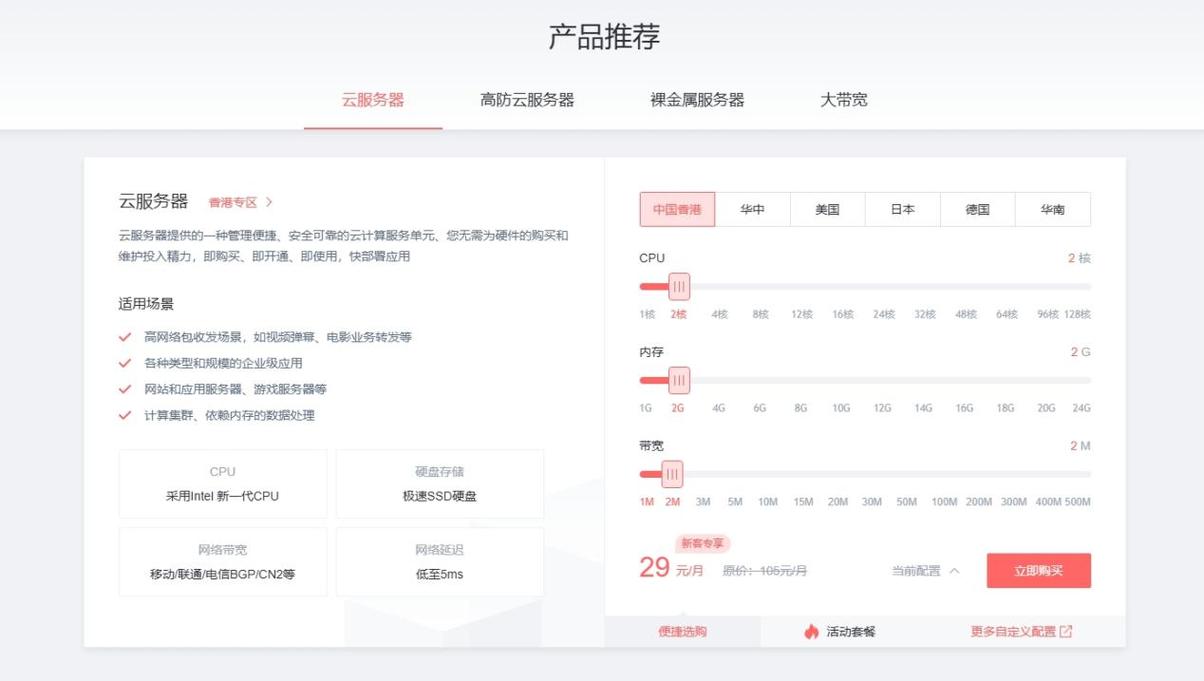Click the CPU slider handle

pyautogui.click(x=679, y=287)
